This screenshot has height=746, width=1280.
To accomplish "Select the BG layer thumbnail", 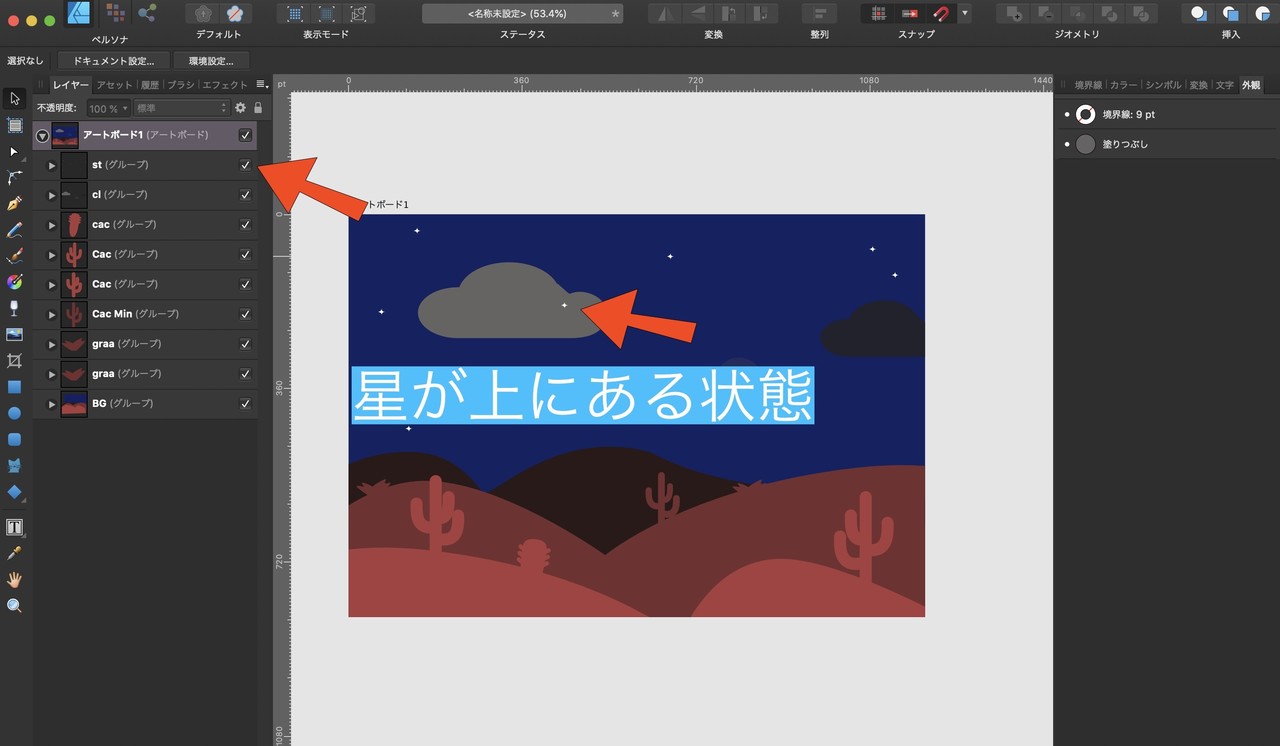I will click(x=74, y=404).
